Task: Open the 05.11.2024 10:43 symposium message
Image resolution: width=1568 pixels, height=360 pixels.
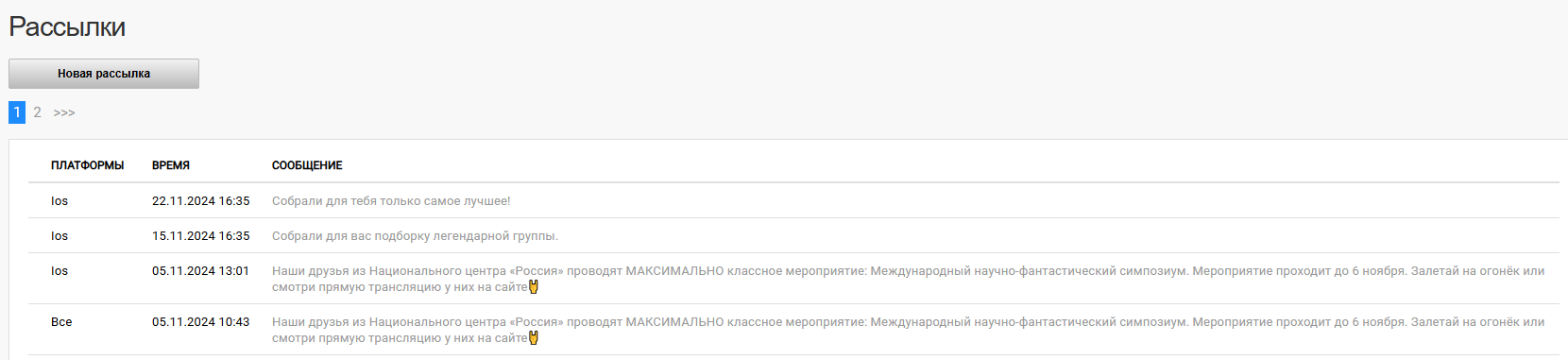Action: click(908, 330)
